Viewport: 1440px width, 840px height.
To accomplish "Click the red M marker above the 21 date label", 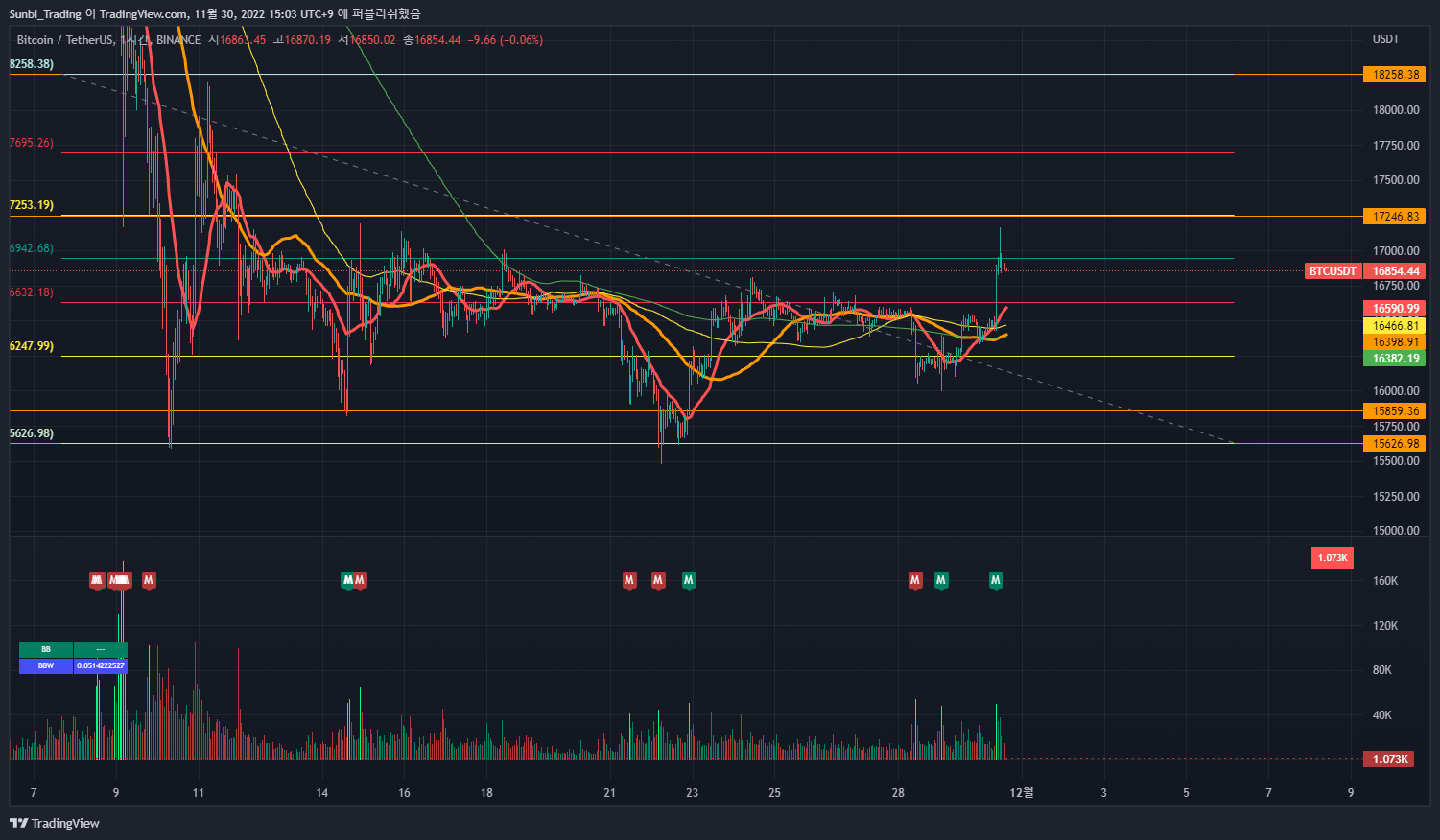I will click(629, 580).
